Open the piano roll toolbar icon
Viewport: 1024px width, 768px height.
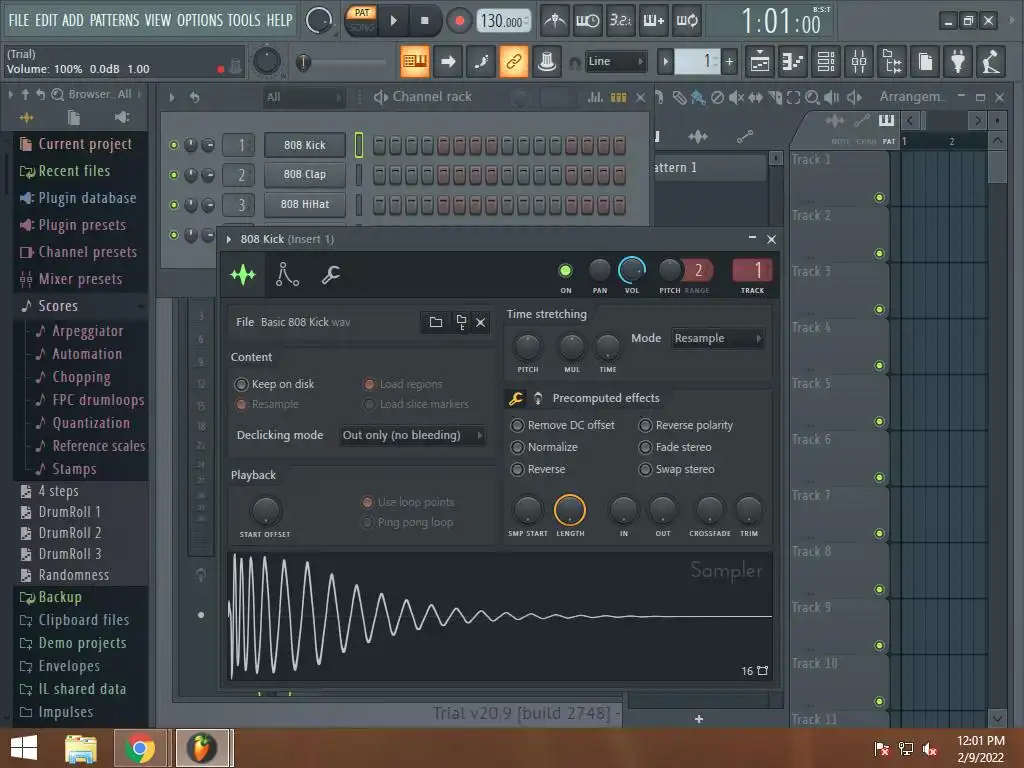792,62
